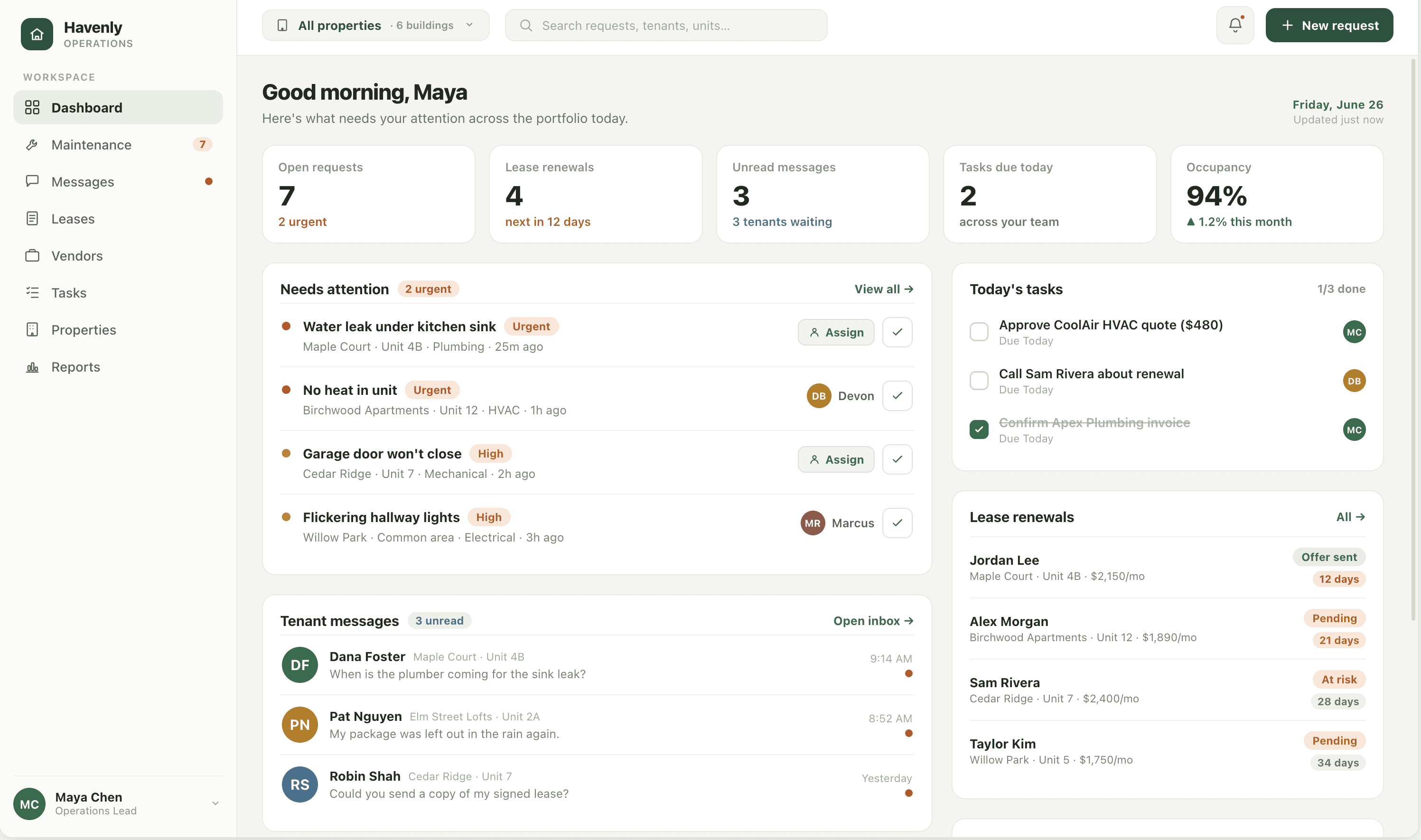Open the Occupancy 94% card
This screenshot has width=1421, height=840.
pos(1277,194)
